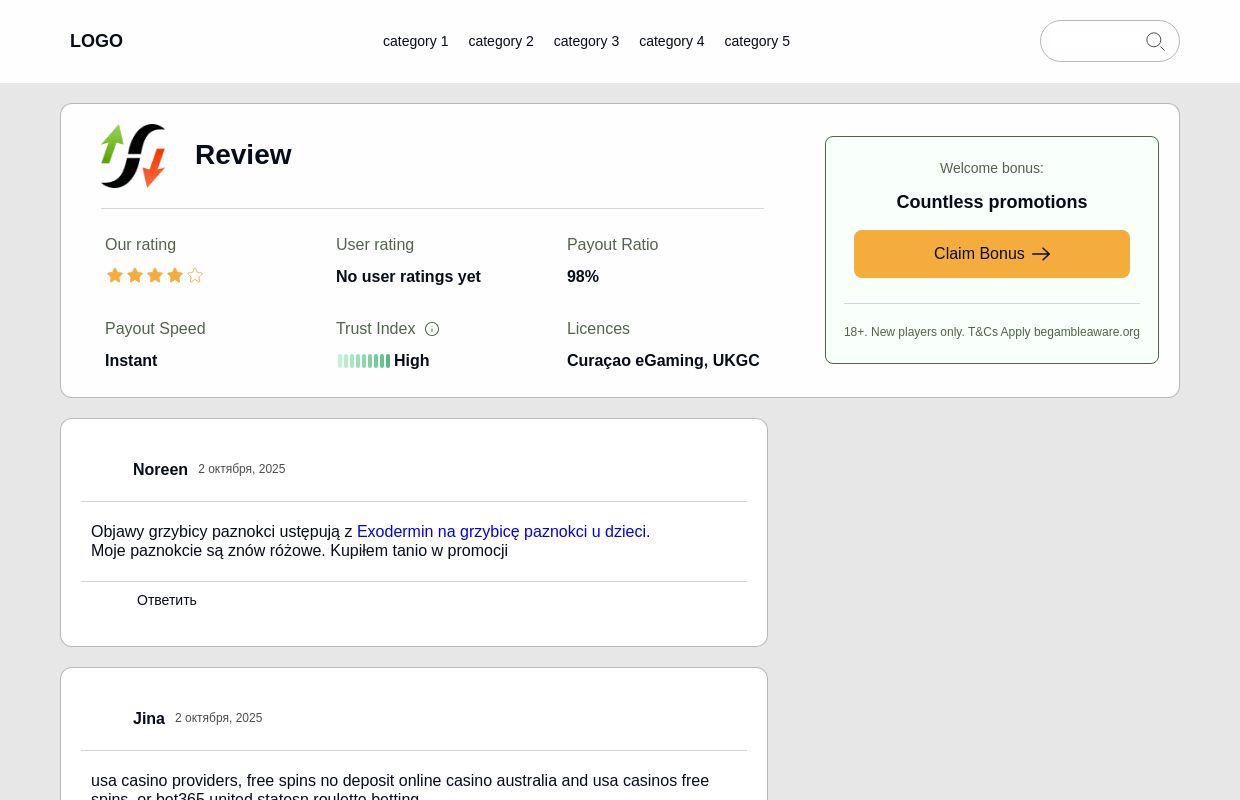Open category 2 in navigation
This screenshot has height=800, width=1240.
click(x=501, y=41)
